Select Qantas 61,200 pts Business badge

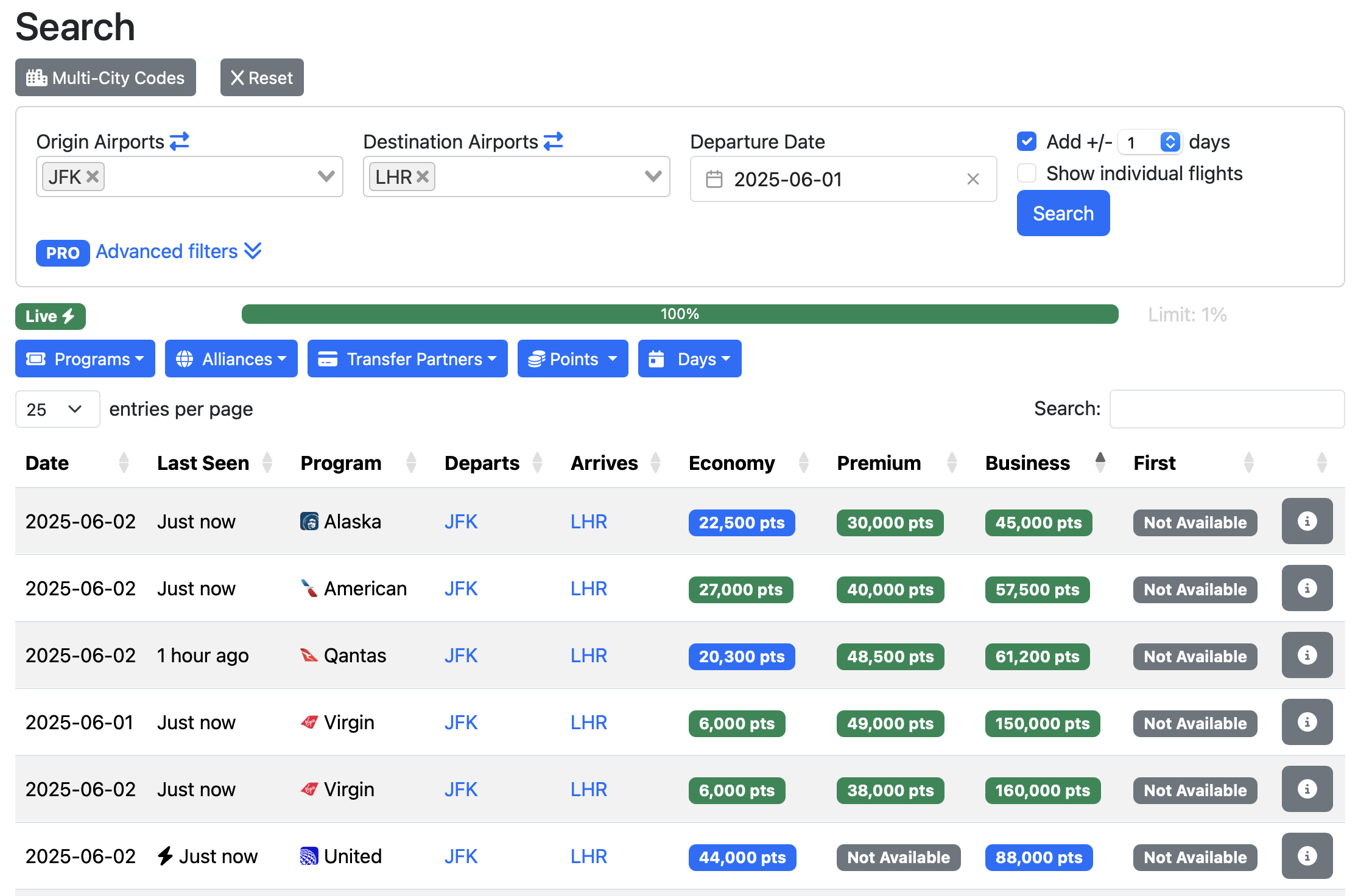pyautogui.click(x=1037, y=657)
